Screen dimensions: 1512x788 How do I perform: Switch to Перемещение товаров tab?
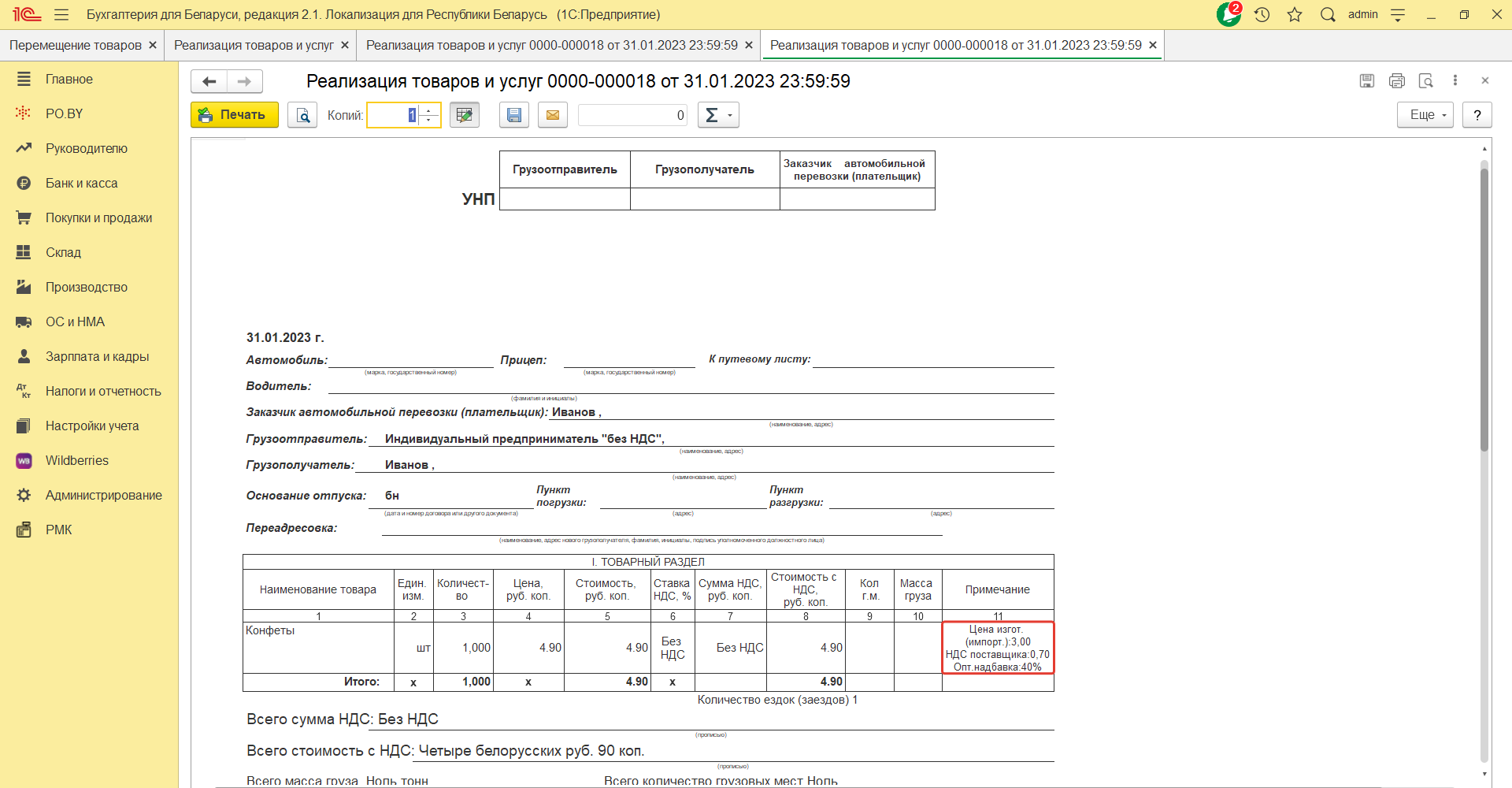76,46
